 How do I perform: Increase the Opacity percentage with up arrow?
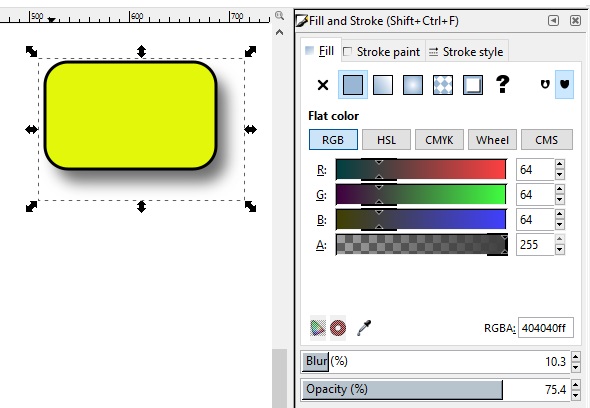coord(576,384)
